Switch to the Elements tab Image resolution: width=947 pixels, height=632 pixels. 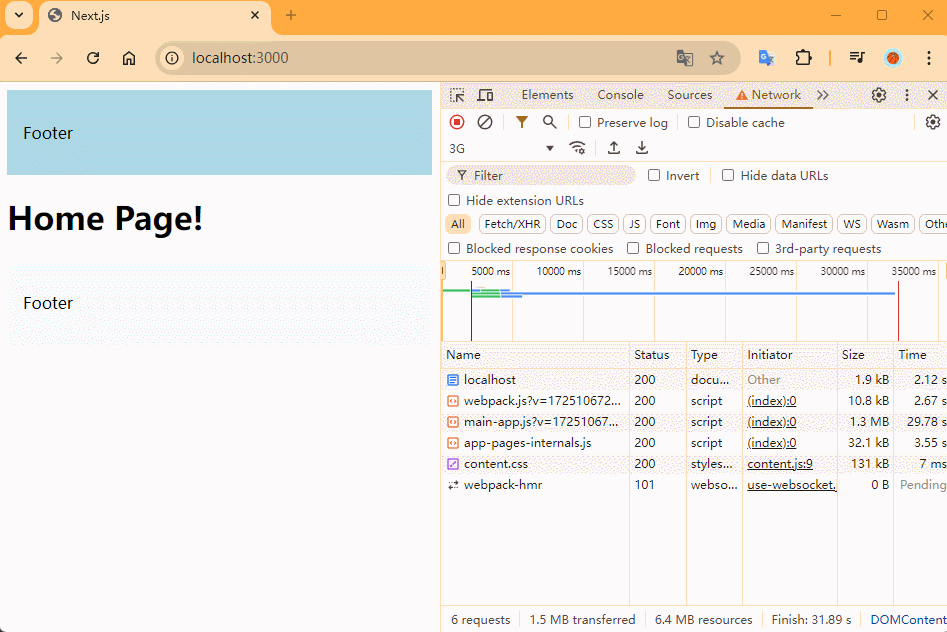[547, 95]
